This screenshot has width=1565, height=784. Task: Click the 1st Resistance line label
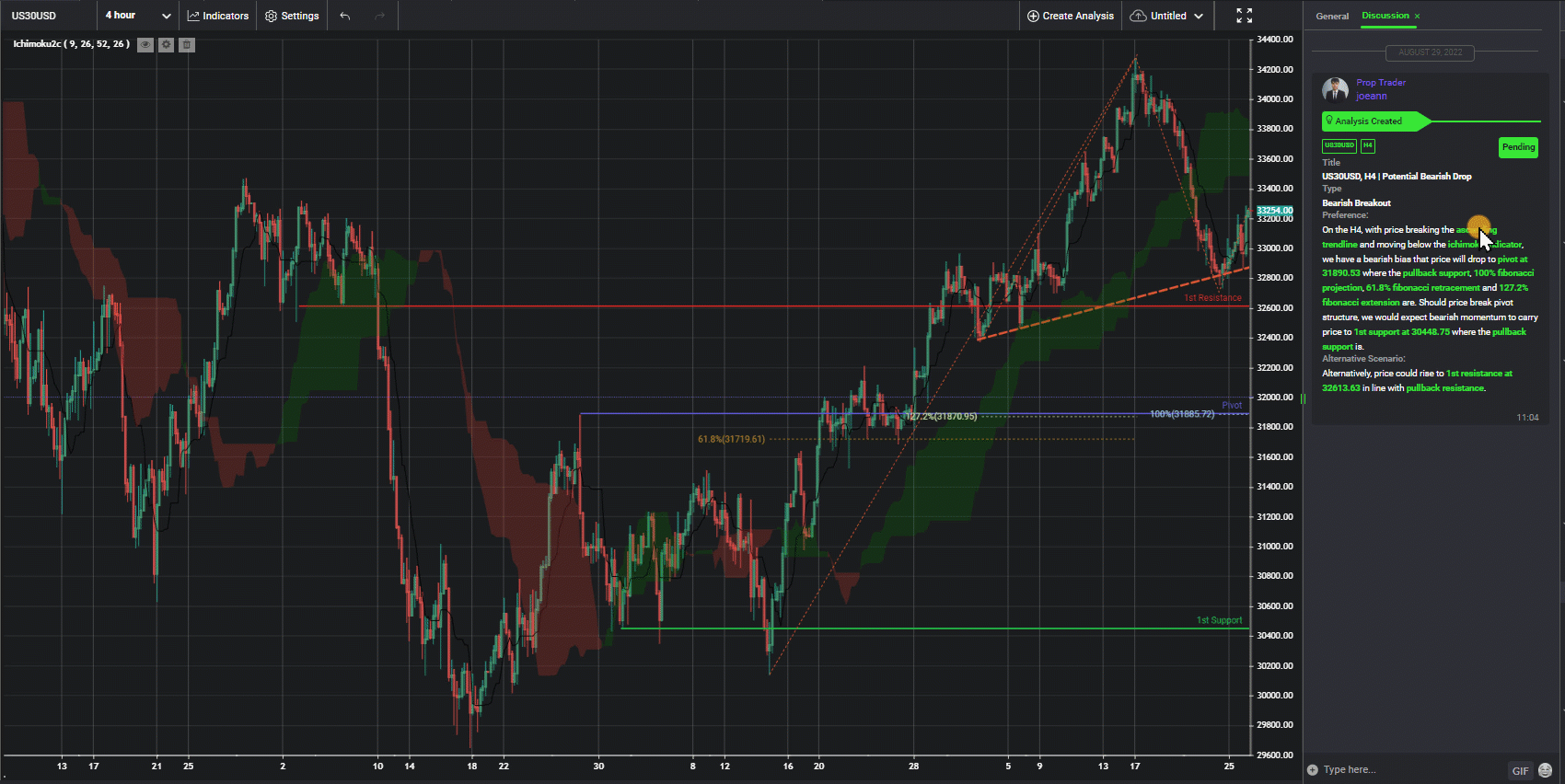point(1212,298)
